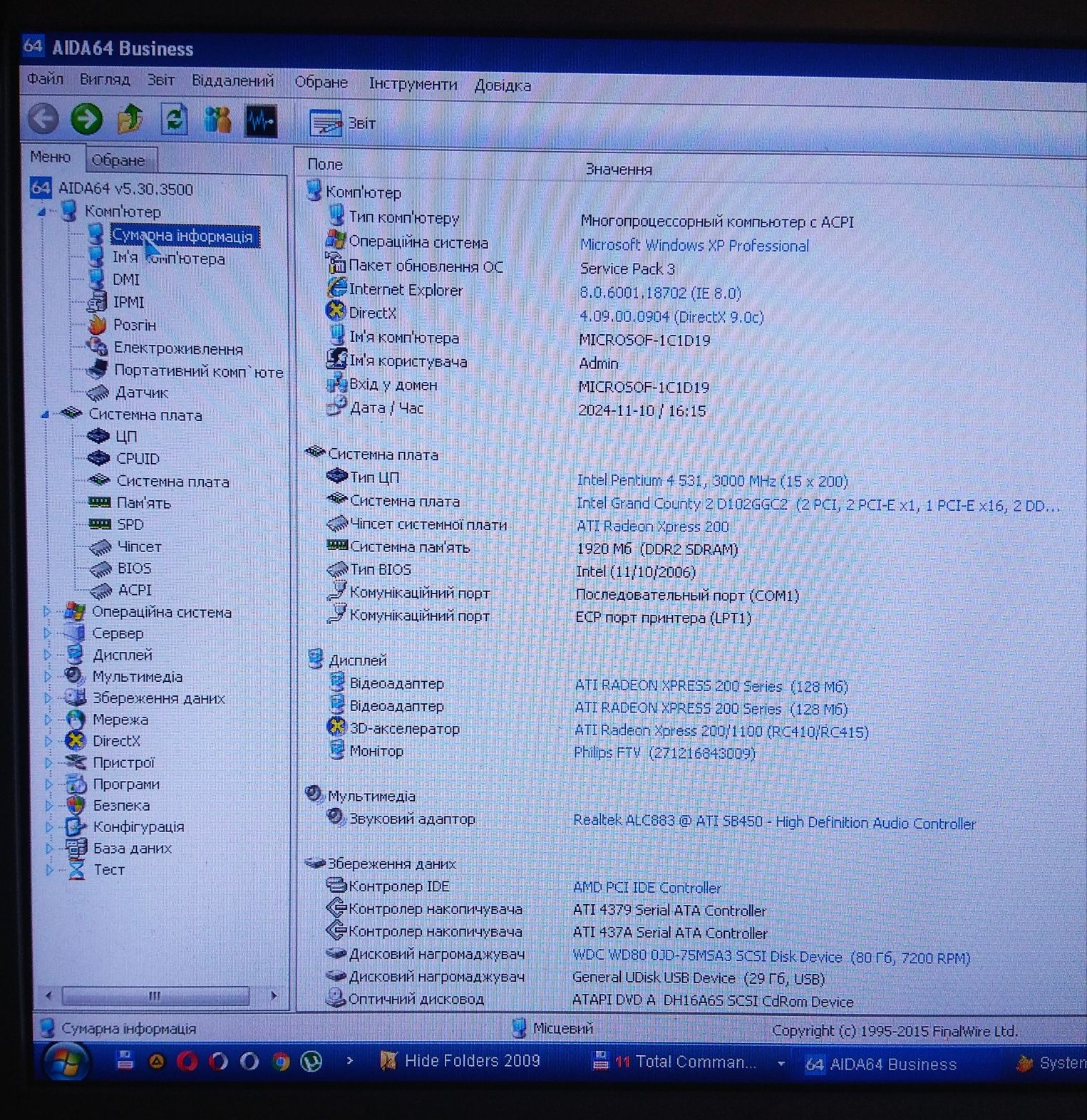Open the Звіт menu in menu bar

pos(161,81)
